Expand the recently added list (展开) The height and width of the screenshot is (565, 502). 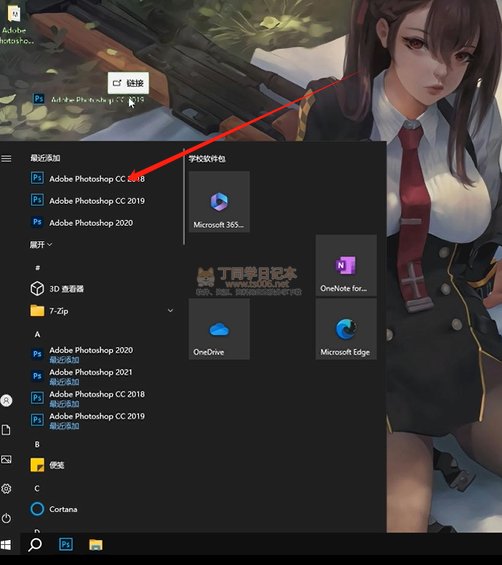tap(41, 245)
